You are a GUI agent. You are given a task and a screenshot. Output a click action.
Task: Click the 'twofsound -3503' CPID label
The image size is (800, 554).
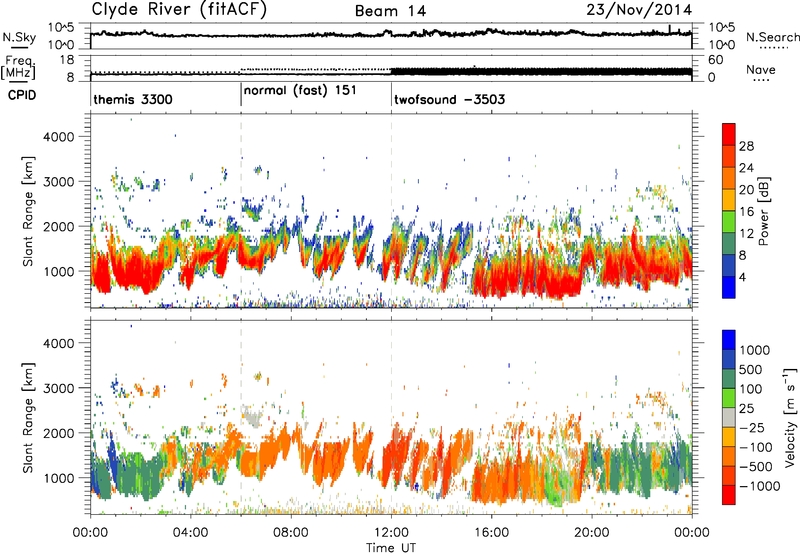click(x=449, y=99)
